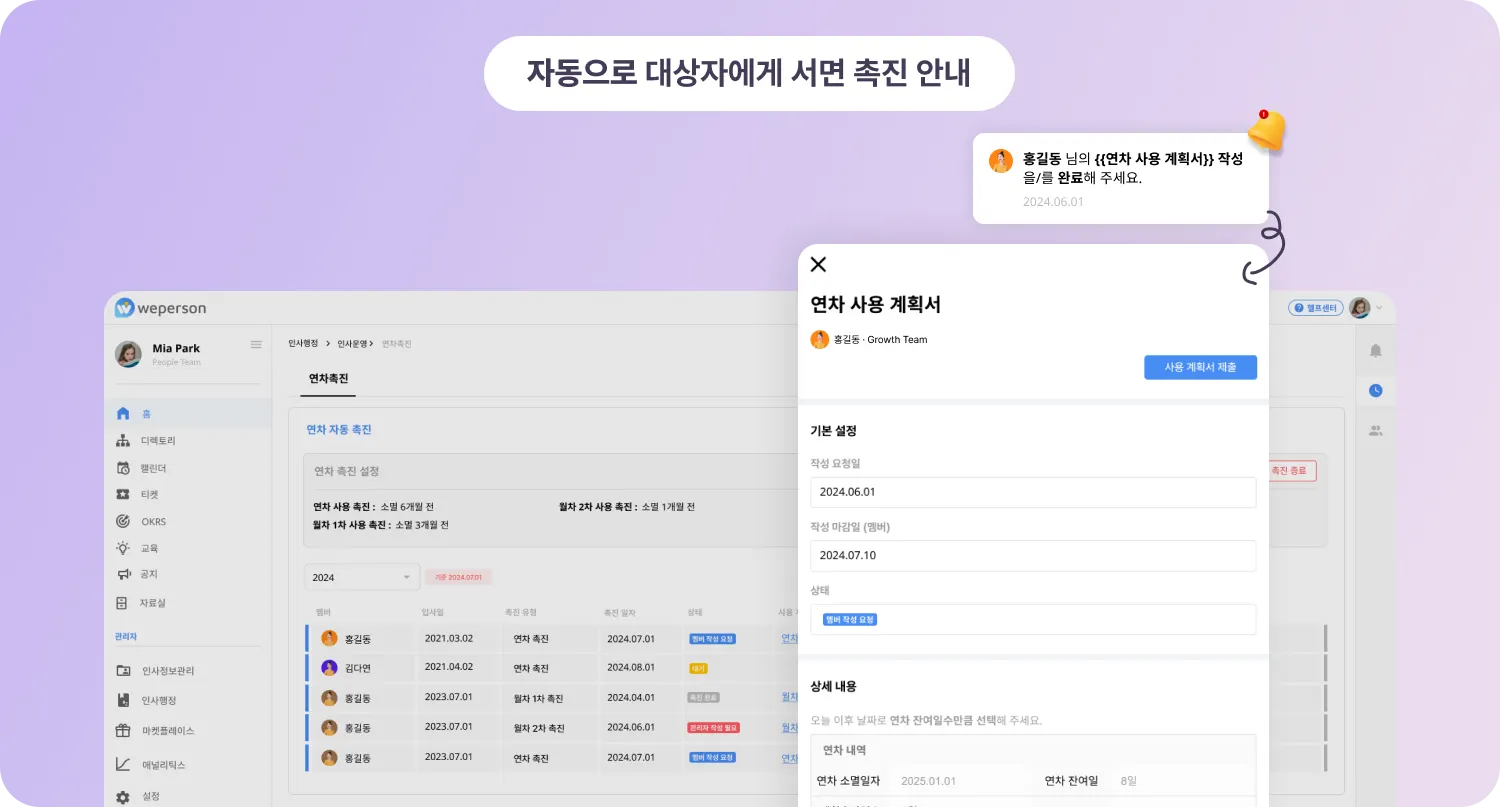Screen dimensions: 1500x807
Task: Click 홍길동's avatar in the notification card
Action: click(1001, 161)
